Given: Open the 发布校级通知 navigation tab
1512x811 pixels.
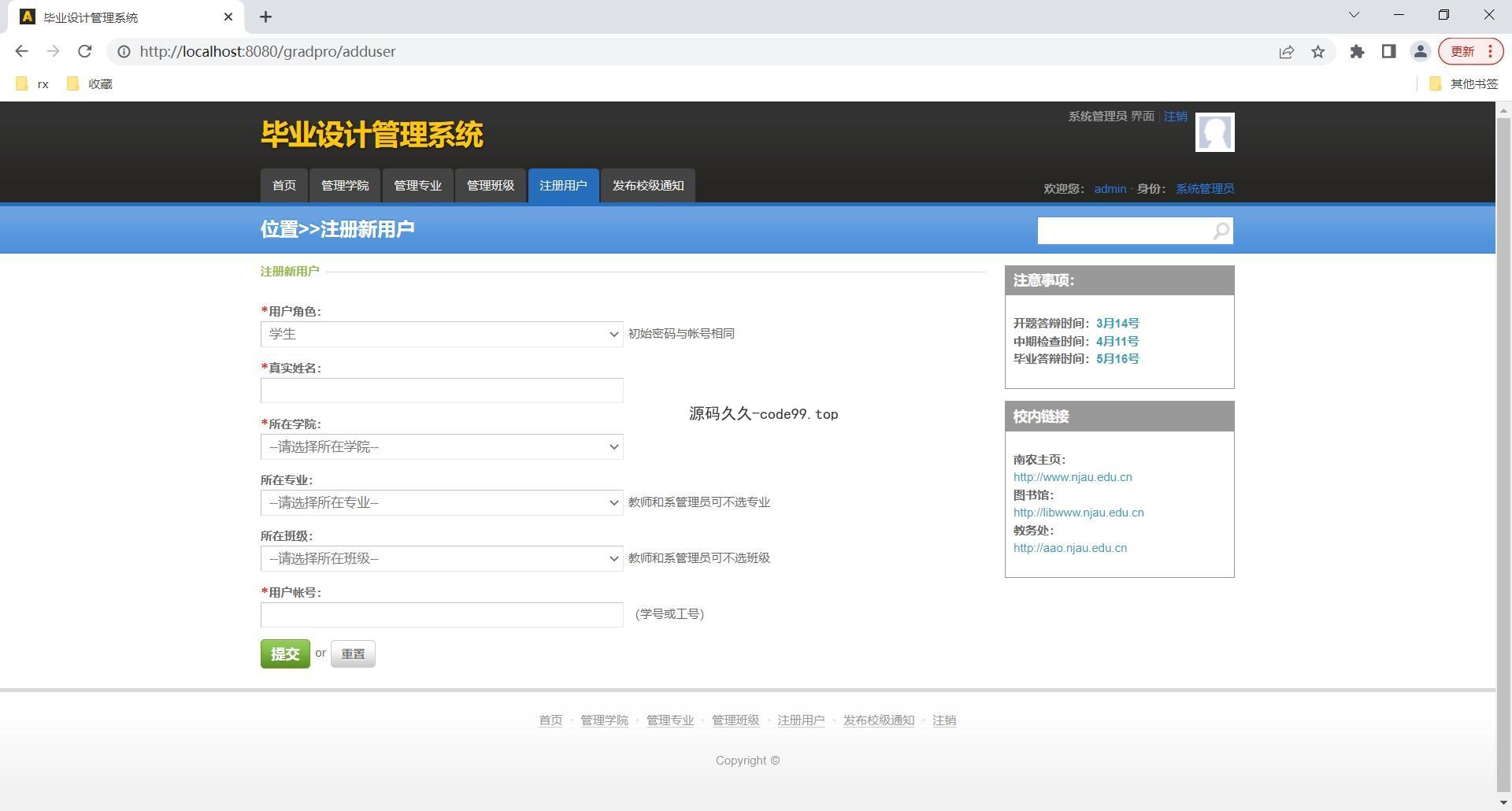Looking at the screenshot, I should (648, 186).
